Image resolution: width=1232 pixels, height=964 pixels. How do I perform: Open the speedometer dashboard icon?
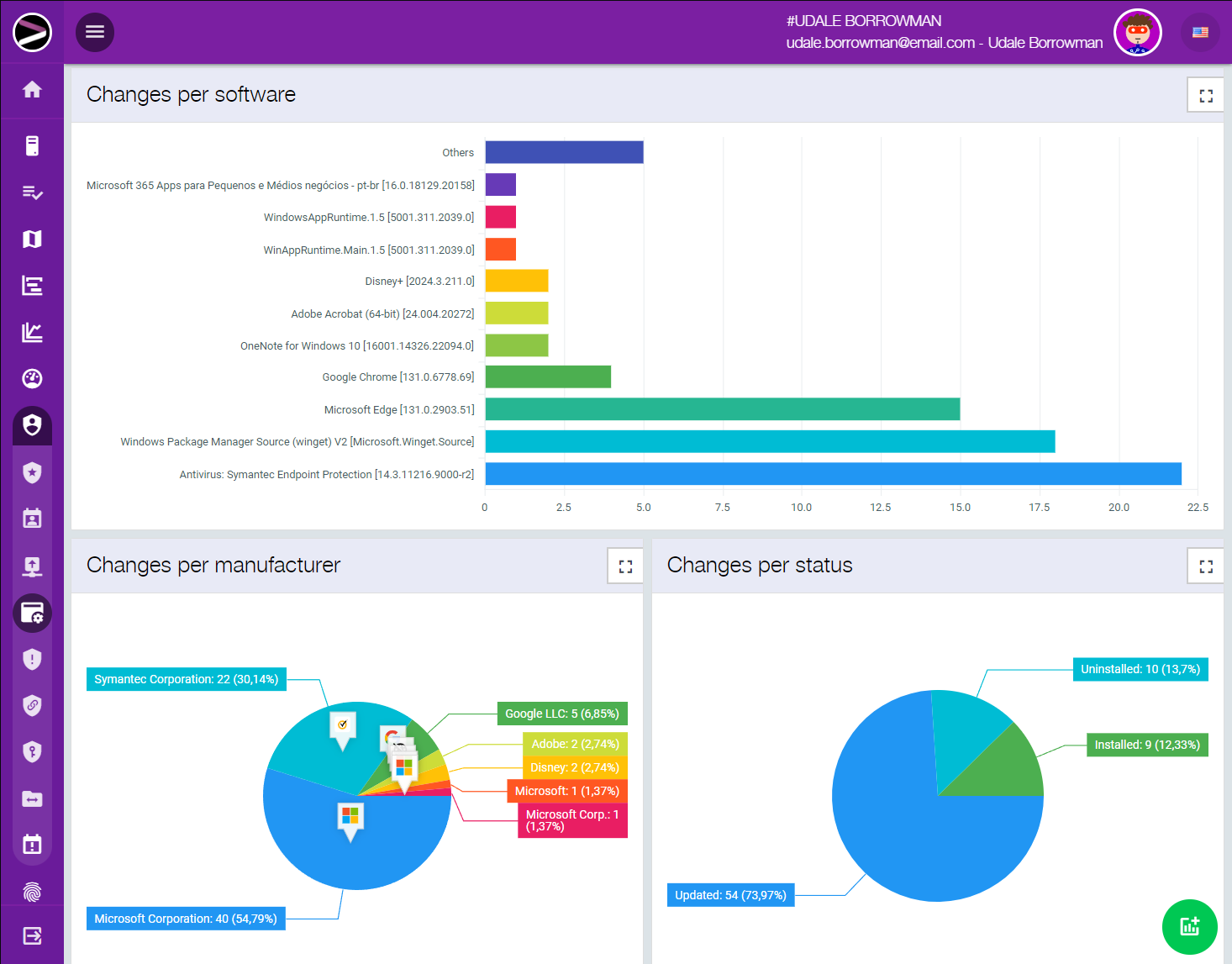click(x=32, y=379)
